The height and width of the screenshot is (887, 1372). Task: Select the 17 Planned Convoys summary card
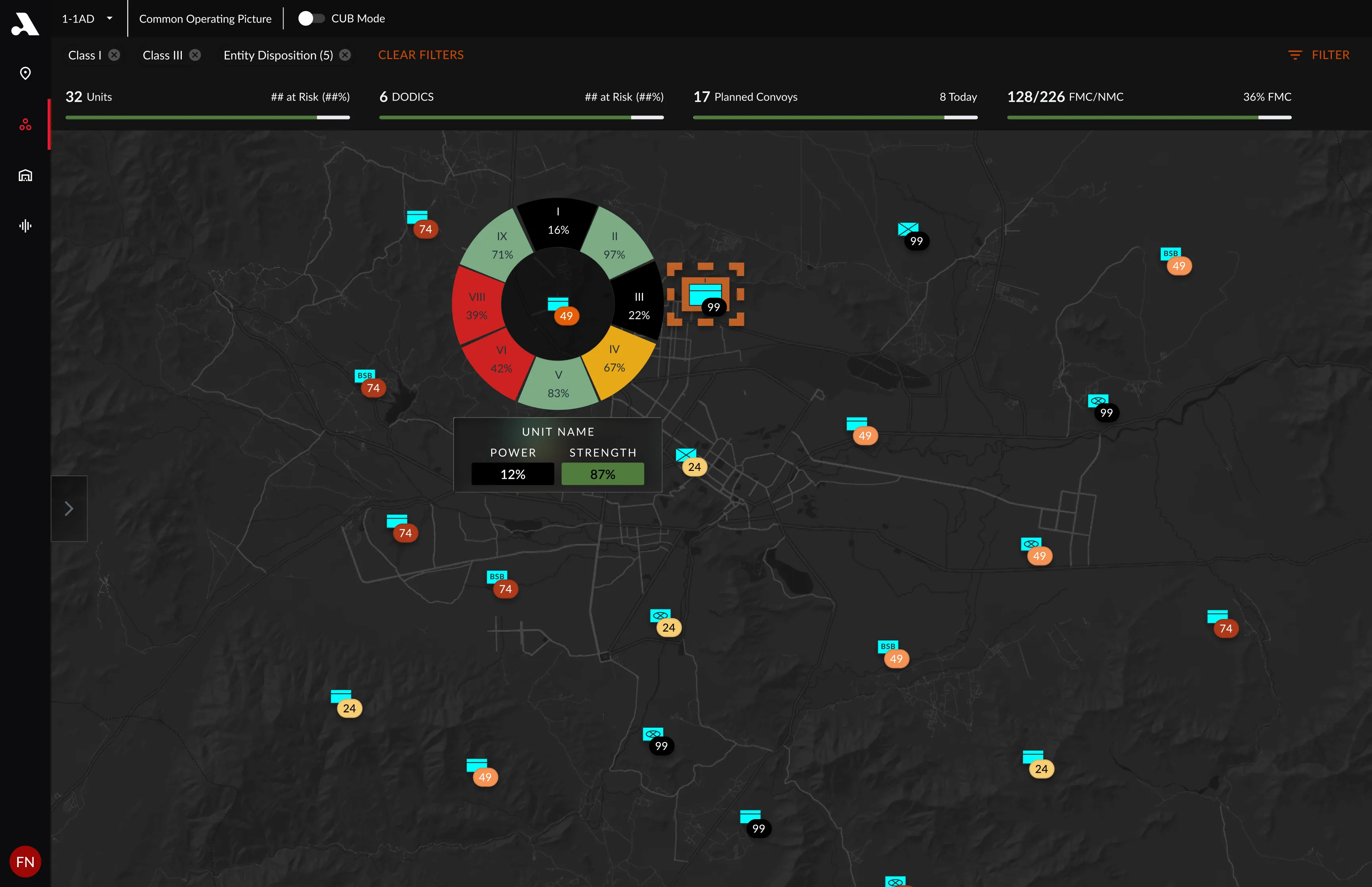tap(835, 104)
